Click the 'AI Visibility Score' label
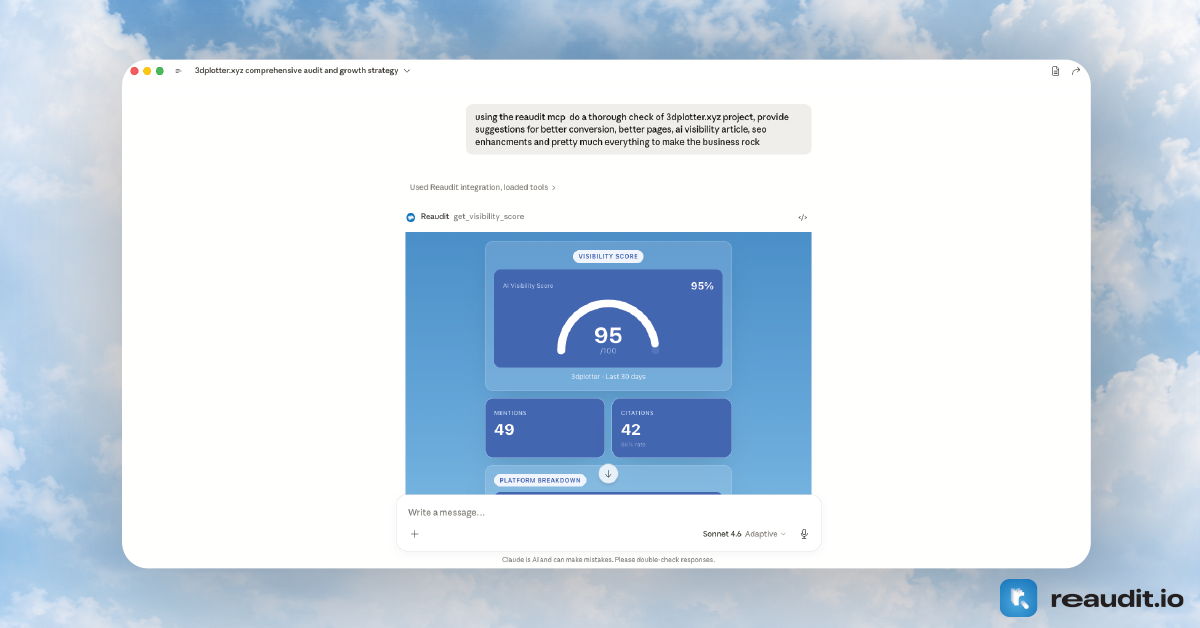 tap(528, 286)
